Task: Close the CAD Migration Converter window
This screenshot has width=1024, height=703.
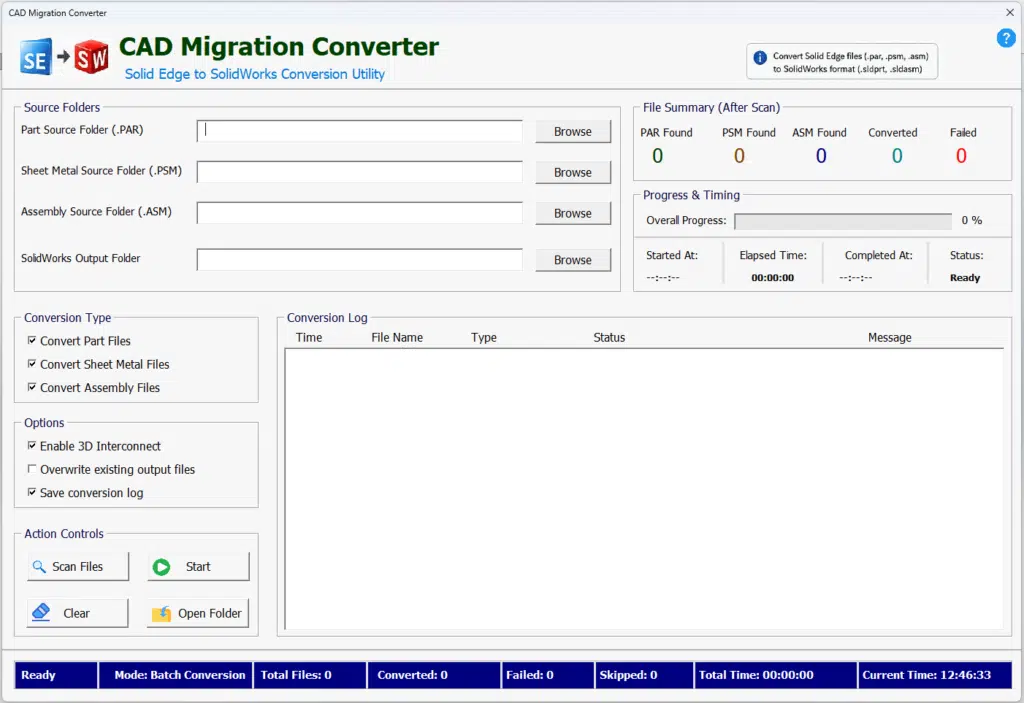Action: 1010,12
